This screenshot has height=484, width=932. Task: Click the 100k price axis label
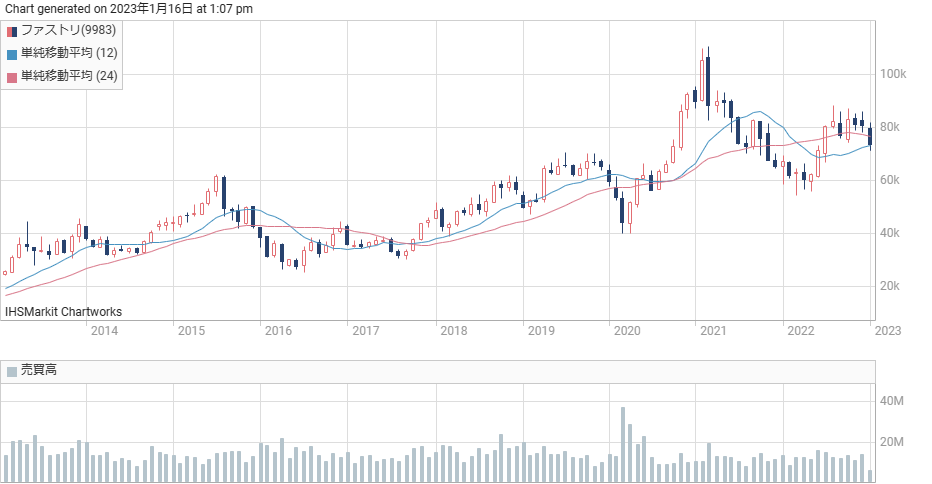point(893,74)
